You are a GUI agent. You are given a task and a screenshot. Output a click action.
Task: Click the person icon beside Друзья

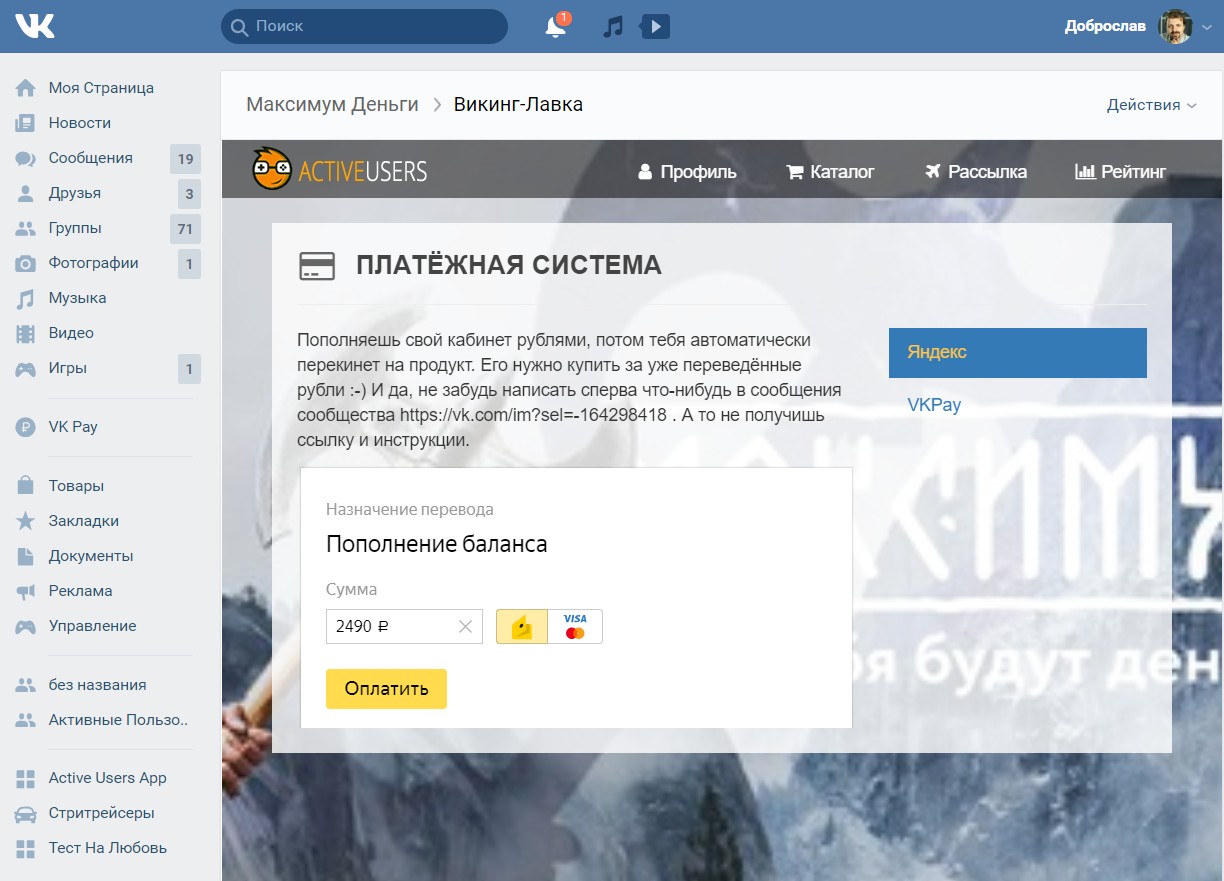tap(26, 193)
